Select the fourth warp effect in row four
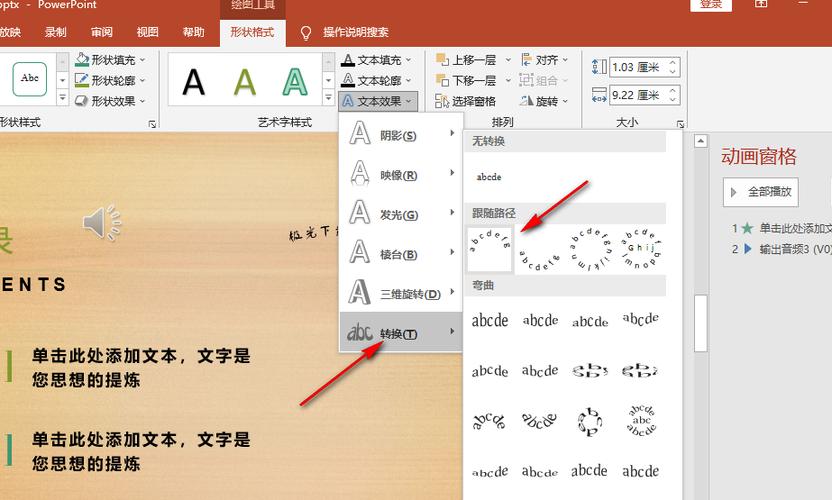832x500 pixels. point(640,471)
